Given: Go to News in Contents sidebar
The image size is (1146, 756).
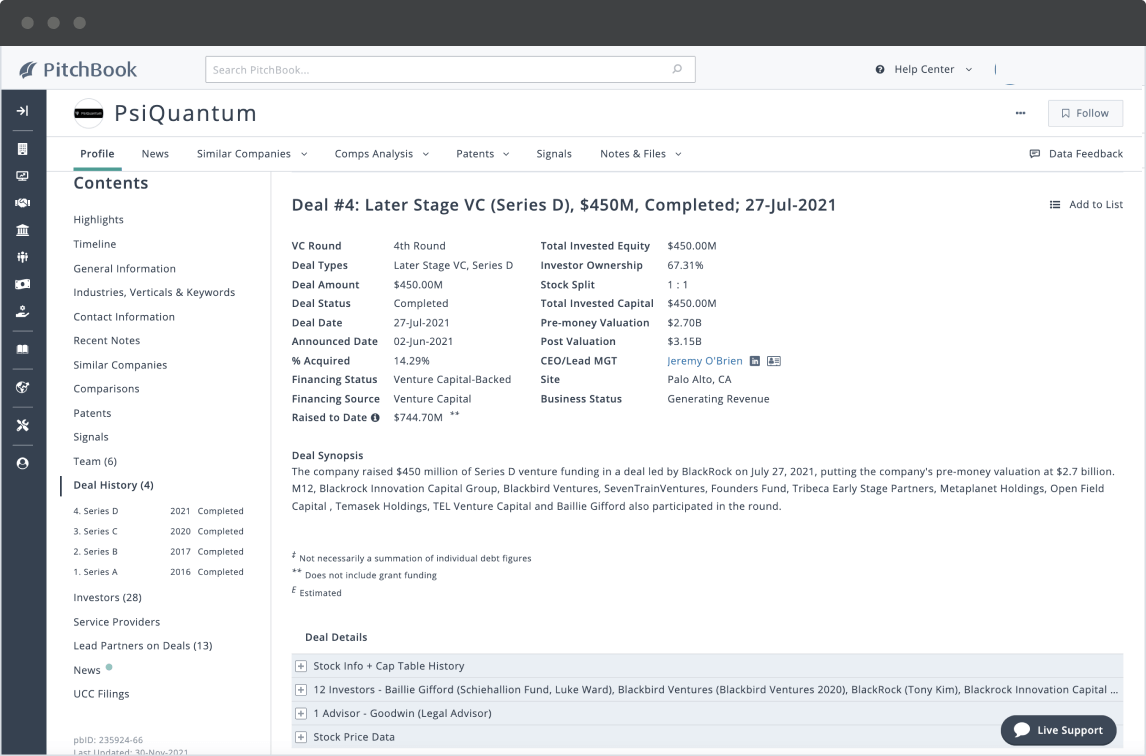Looking at the screenshot, I should pos(87,670).
